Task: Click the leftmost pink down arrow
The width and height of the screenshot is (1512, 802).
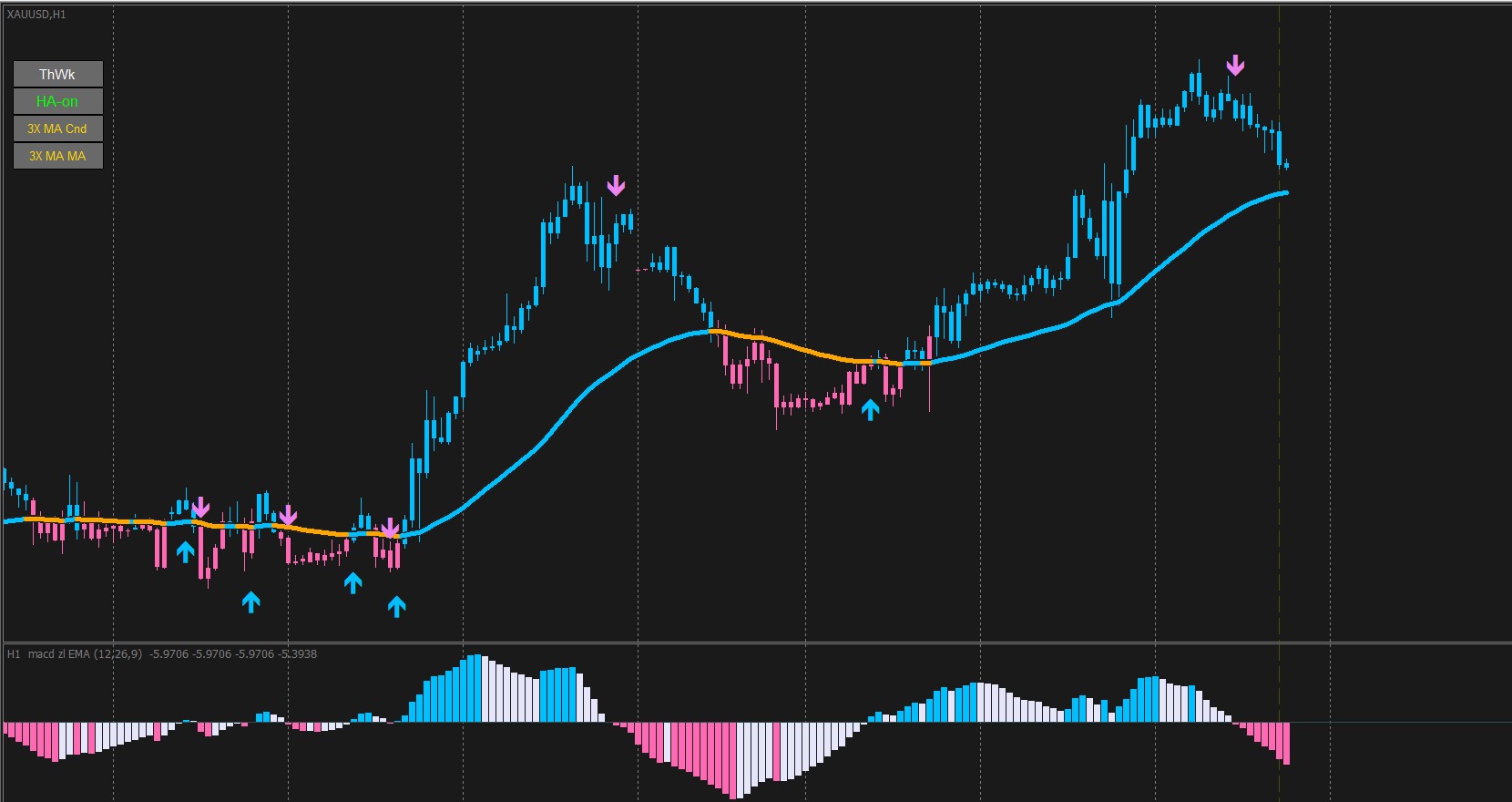Action: click(200, 508)
